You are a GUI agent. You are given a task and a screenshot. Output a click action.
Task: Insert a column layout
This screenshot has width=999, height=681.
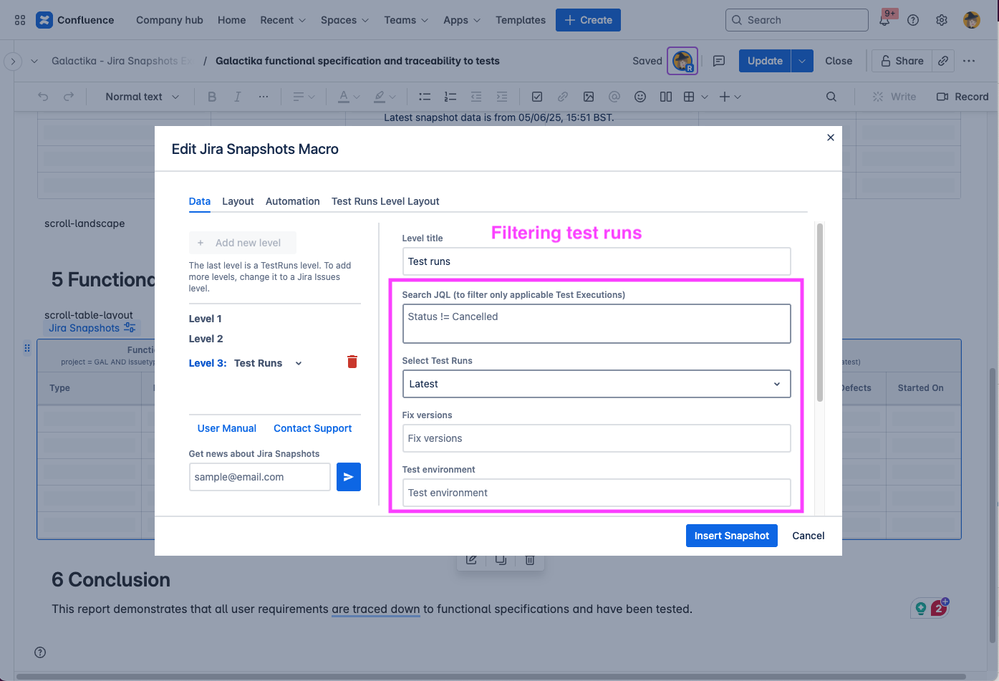[x=666, y=97]
